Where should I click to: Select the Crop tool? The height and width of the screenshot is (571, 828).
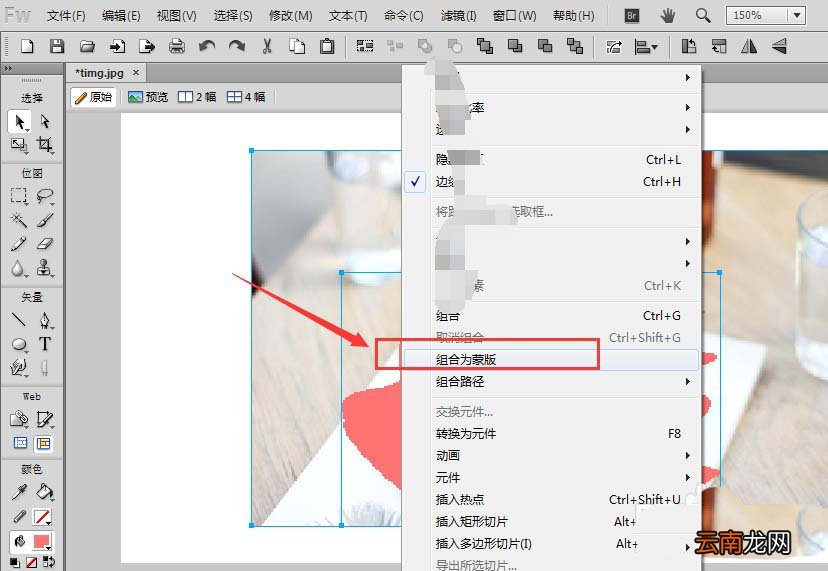pos(45,145)
